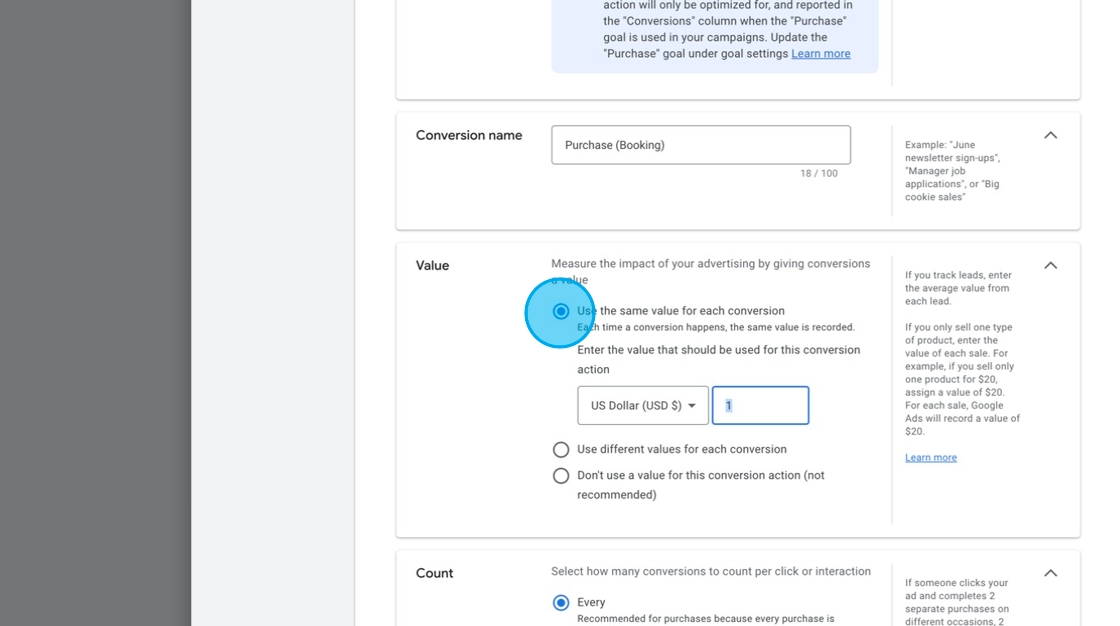
Task: Click the Conversion name label
Action: point(469,134)
